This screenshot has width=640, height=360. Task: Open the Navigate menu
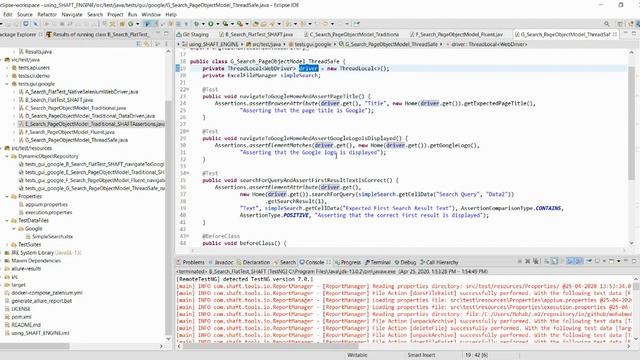pyautogui.click(x=72, y=14)
